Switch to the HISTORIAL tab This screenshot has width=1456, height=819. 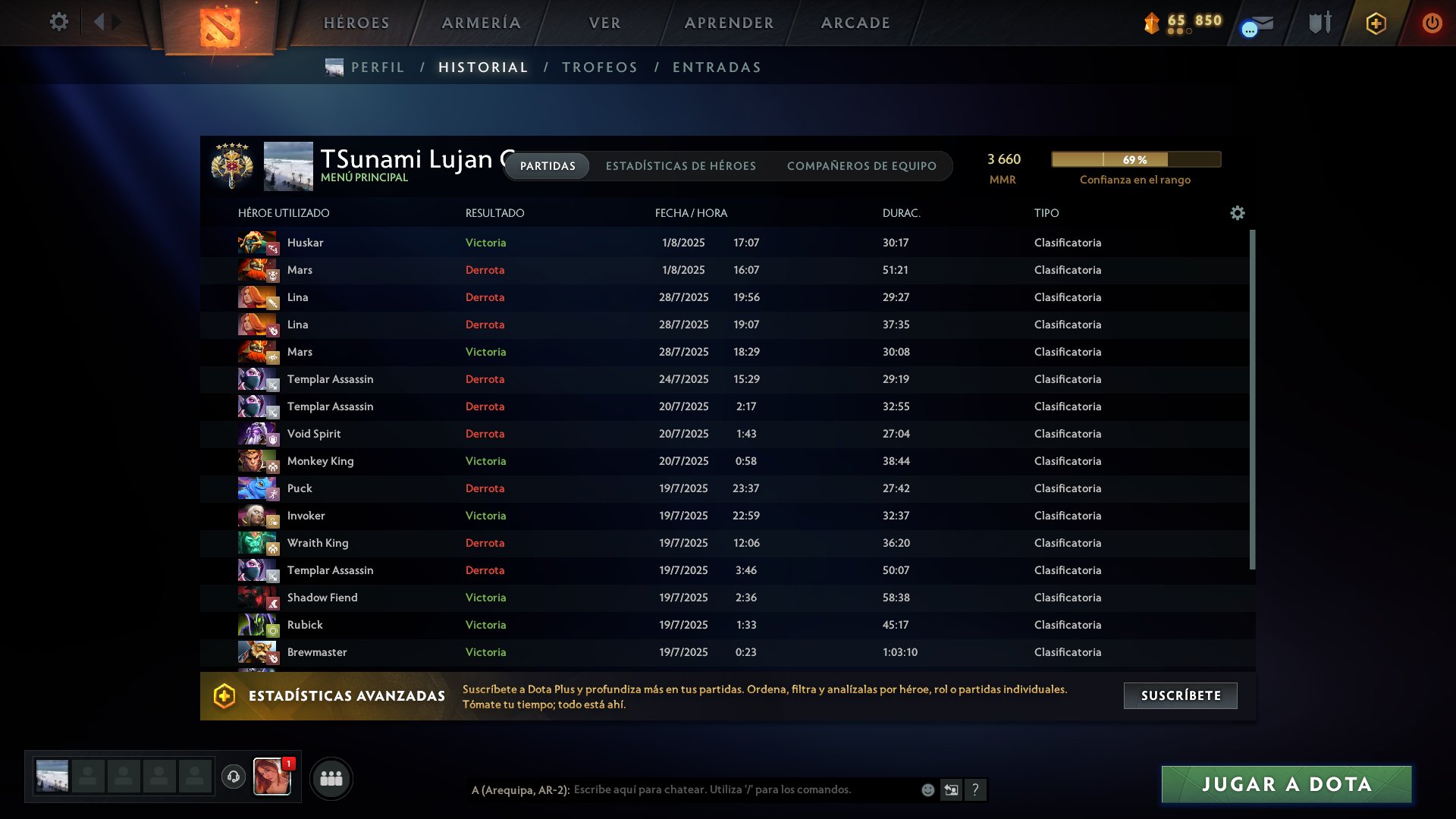(x=483, y=67)
